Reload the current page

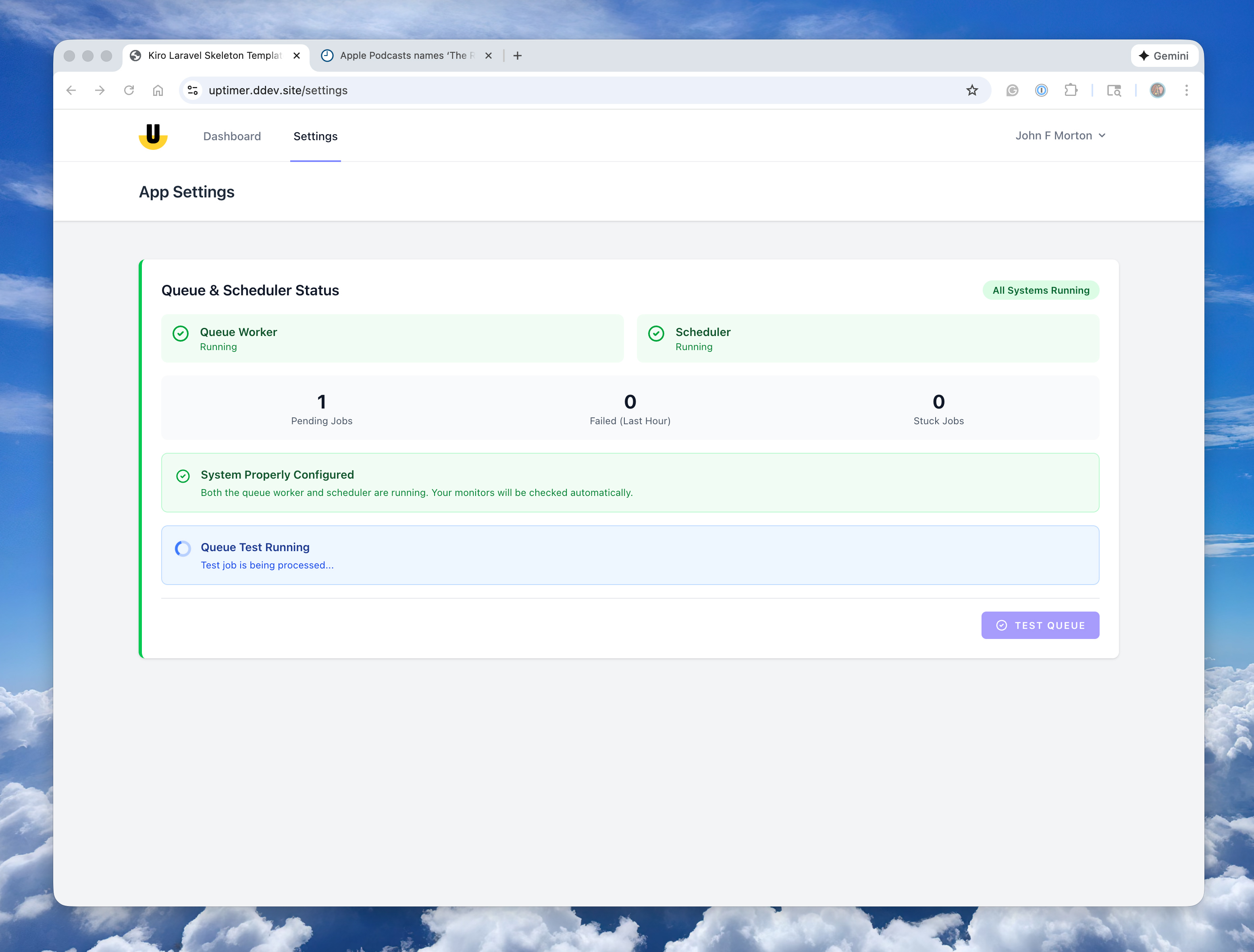[x=129, y=90]
